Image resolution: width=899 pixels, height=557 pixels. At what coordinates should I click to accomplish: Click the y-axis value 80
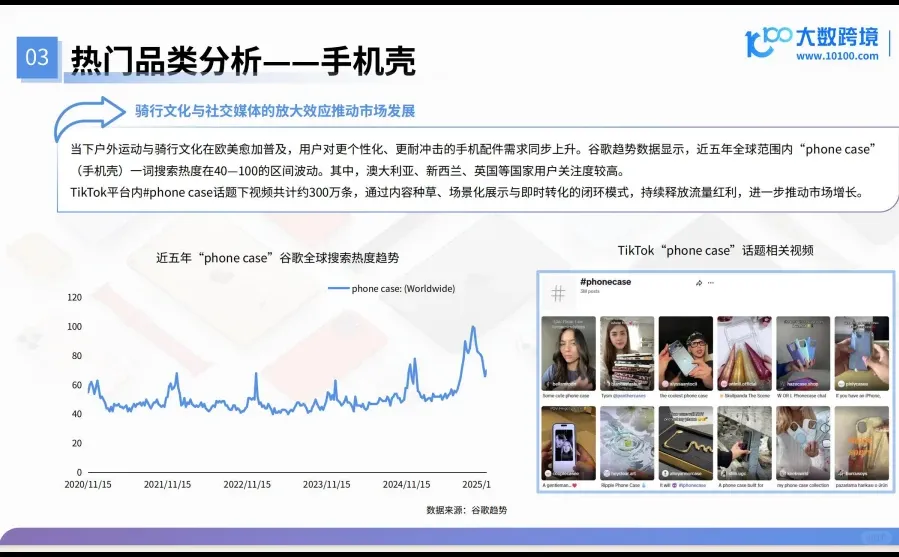coord(77,356)
